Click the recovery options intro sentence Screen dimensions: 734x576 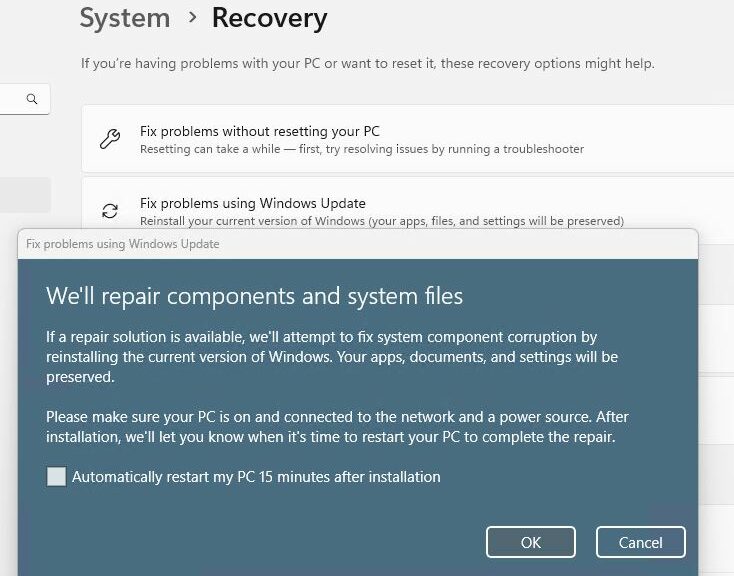(x=368, y=63)
